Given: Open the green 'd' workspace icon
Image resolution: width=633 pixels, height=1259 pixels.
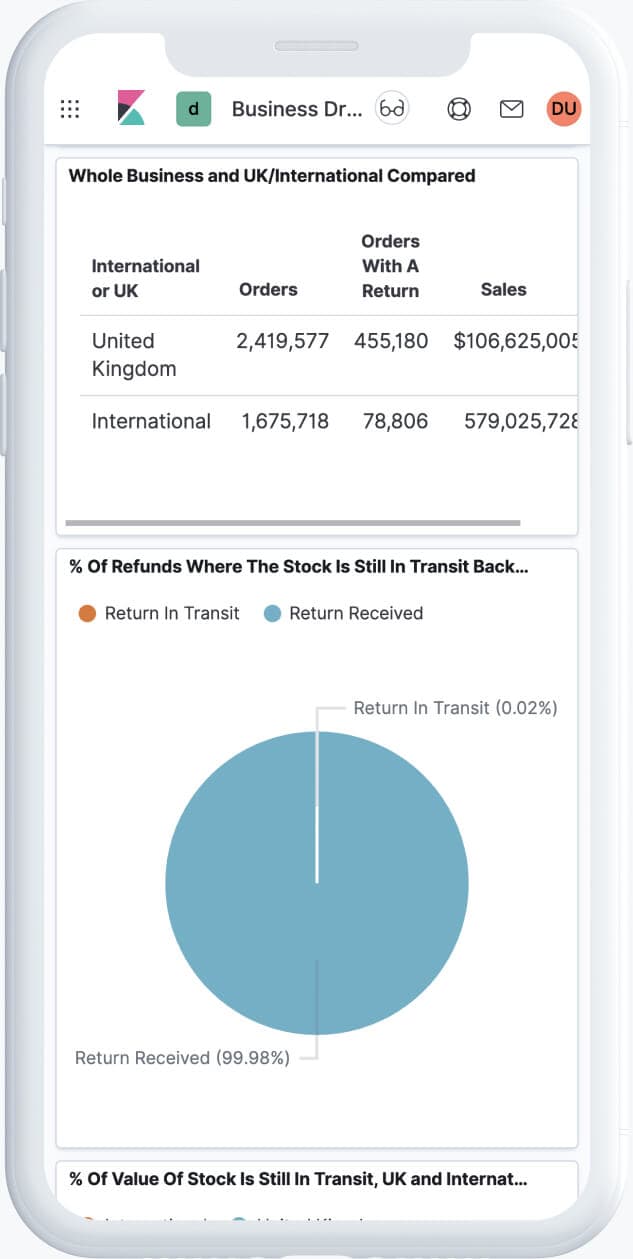Looking at the screenshot, I should click(195, 108).
